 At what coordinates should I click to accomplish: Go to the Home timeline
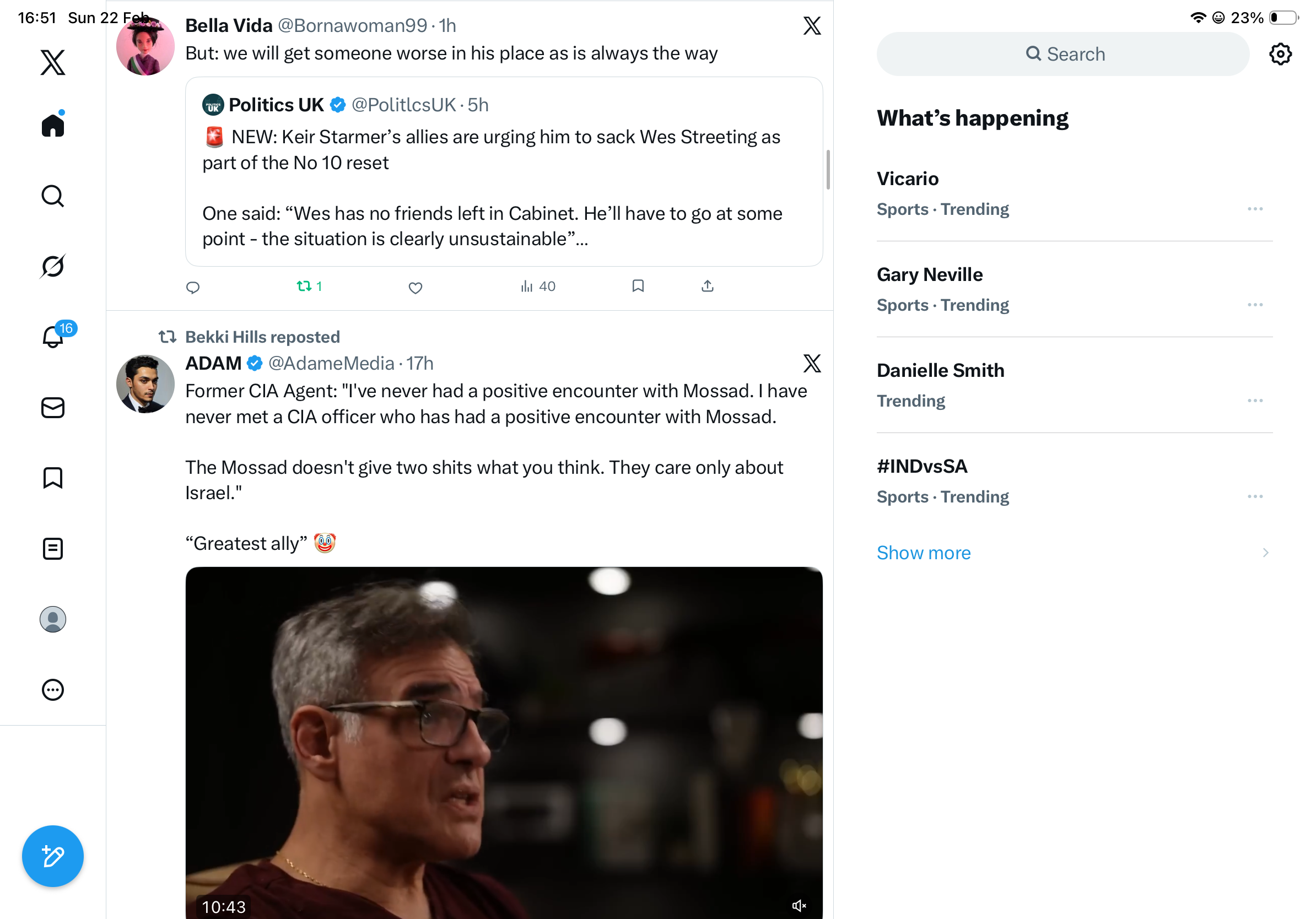click(53, 125)
